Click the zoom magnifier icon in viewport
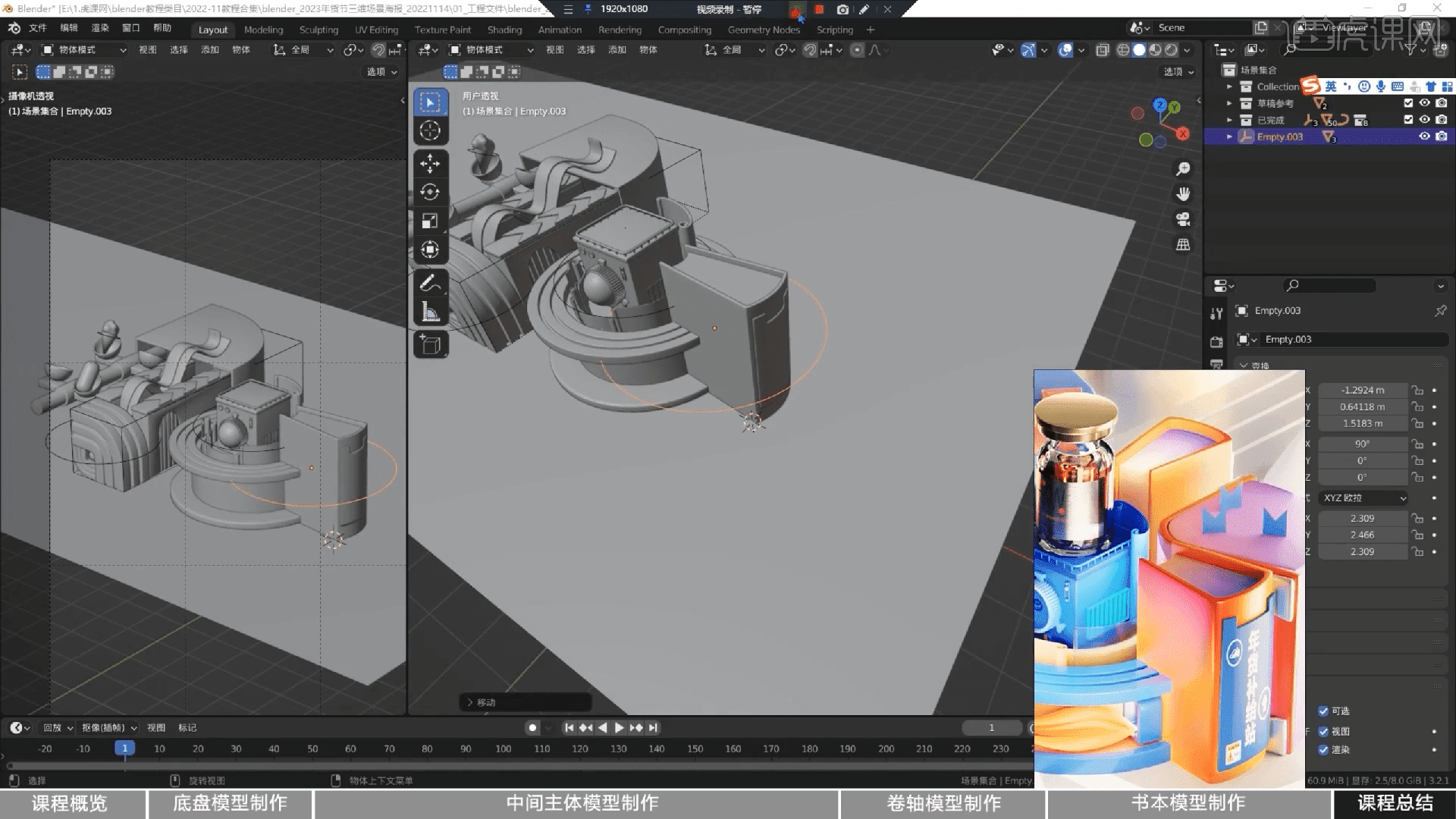Screen dimensions: 1456x819 [x=1183, y=168]
